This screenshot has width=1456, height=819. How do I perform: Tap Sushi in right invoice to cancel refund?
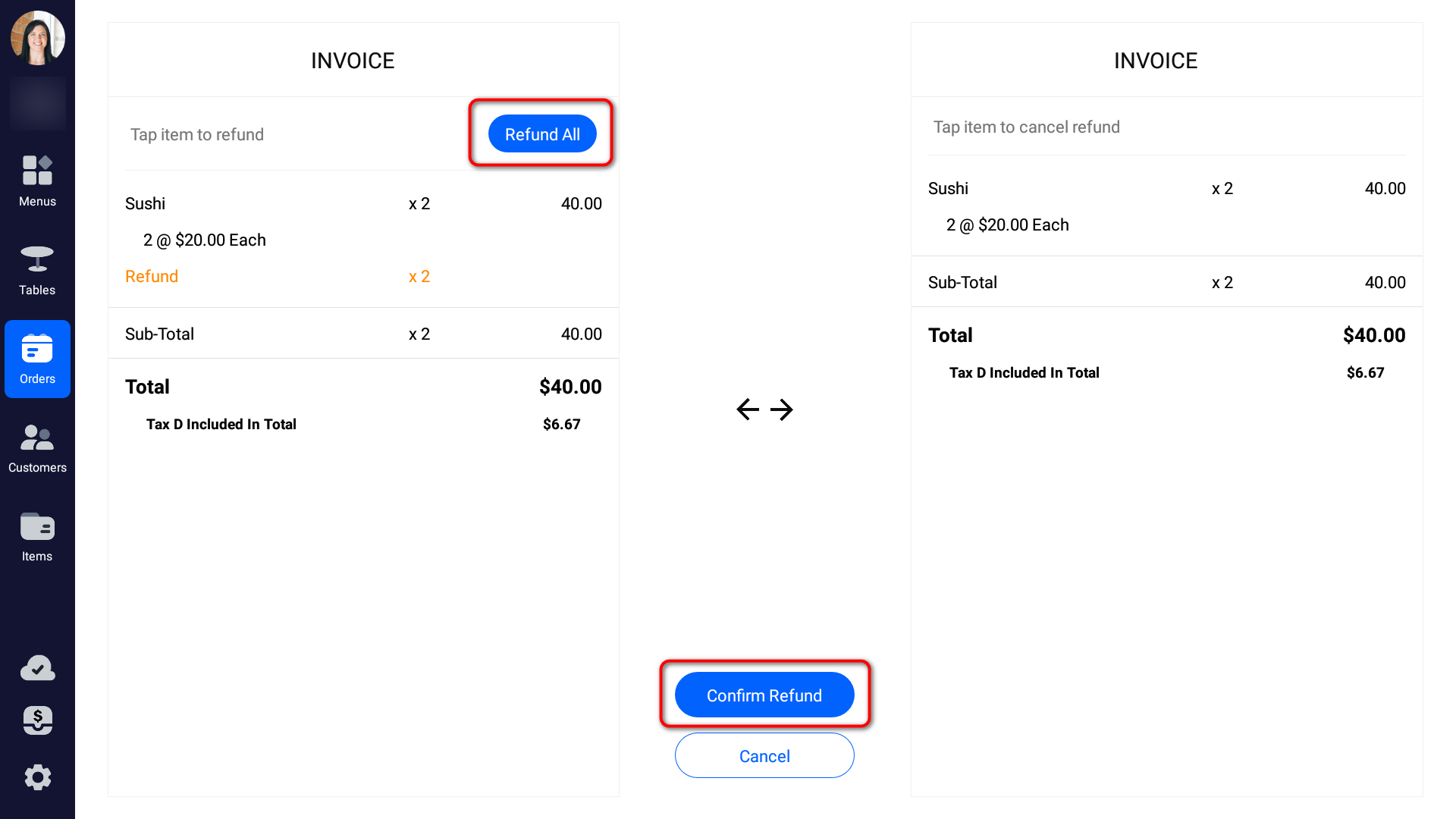tap(1166, 188)
